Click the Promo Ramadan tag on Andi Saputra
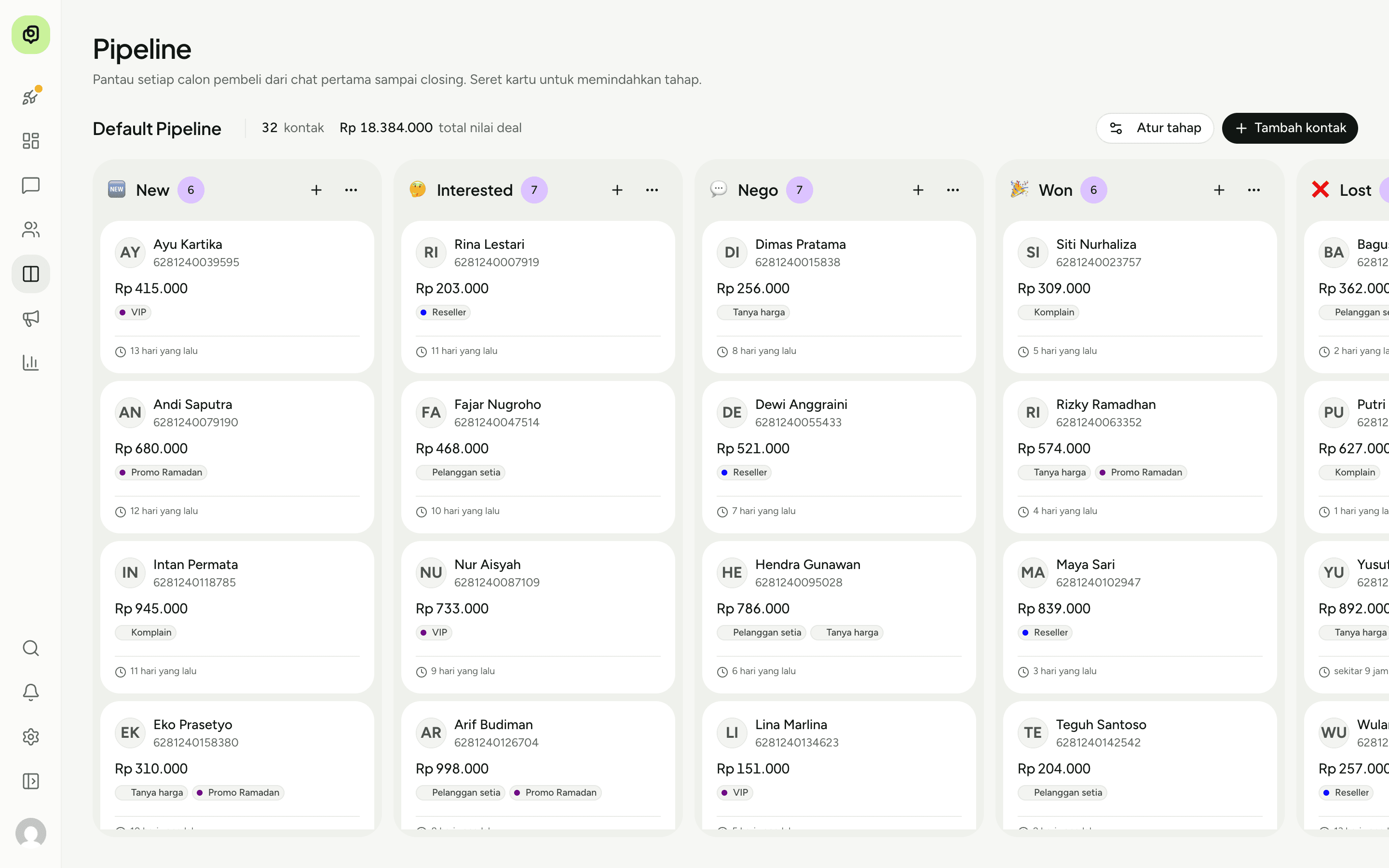Screen dimensions: 1389x868 [x=161, y=473]
